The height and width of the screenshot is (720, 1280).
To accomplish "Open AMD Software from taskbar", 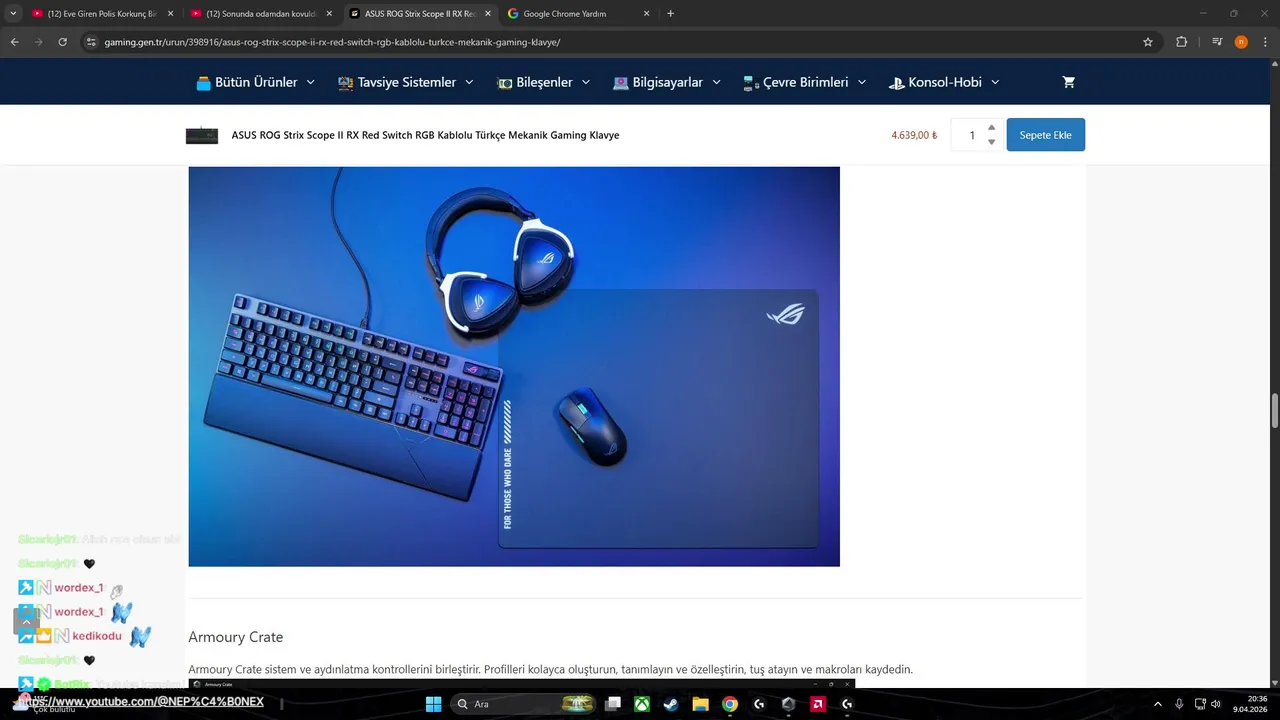I will 818,704.
